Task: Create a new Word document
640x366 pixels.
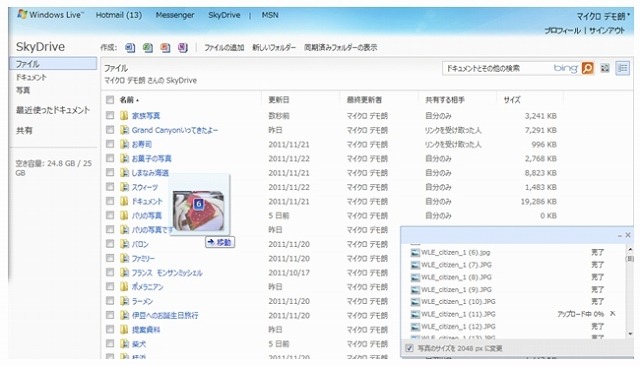Action: [130, 48]
